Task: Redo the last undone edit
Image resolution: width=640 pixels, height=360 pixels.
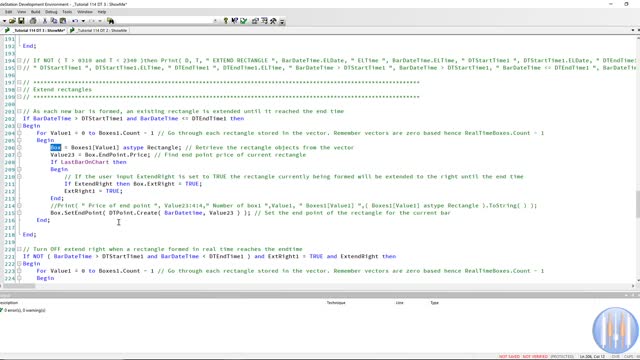Action: [91, 20]
